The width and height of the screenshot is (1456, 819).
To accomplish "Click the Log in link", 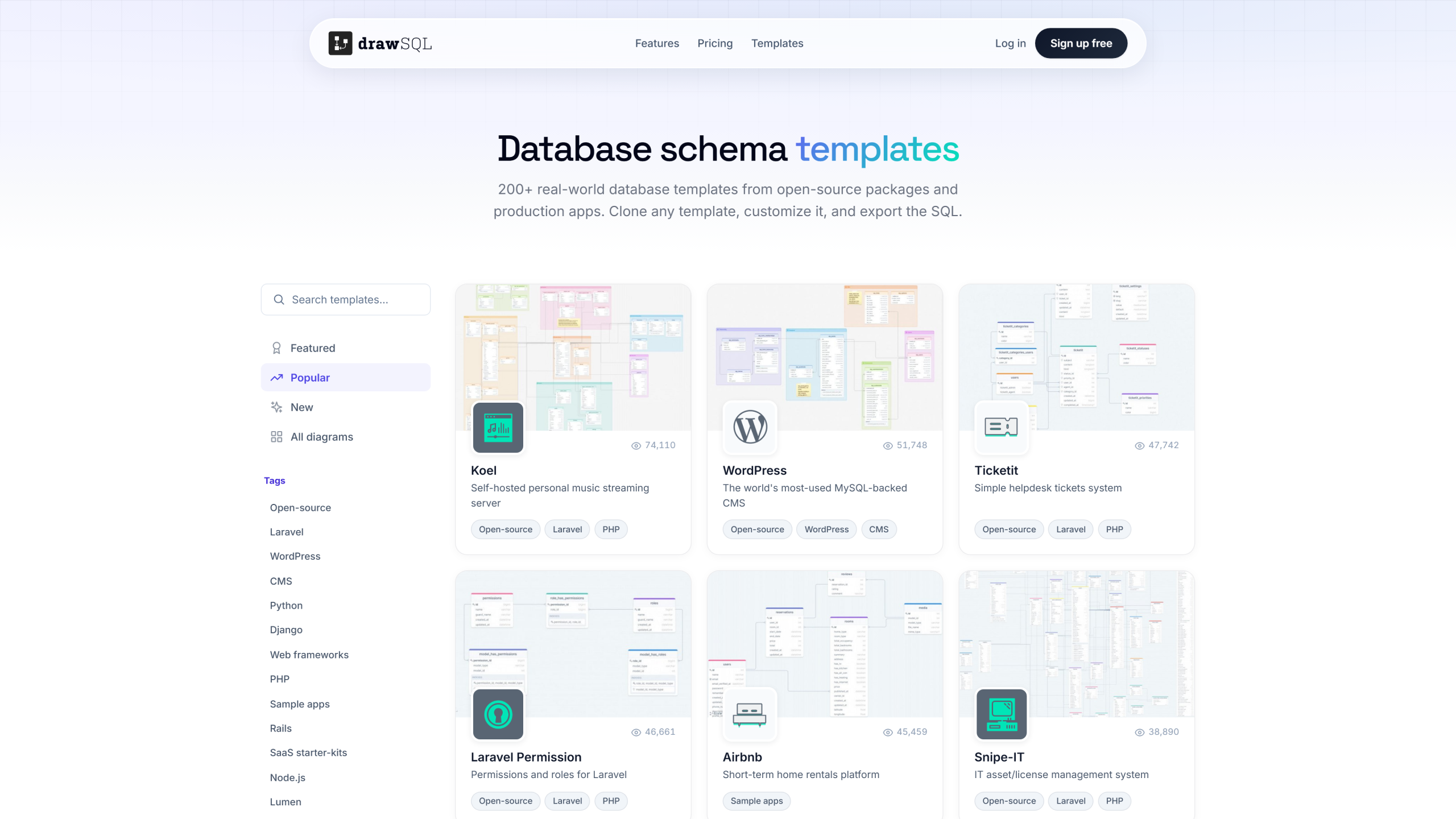I will 1010,43.
